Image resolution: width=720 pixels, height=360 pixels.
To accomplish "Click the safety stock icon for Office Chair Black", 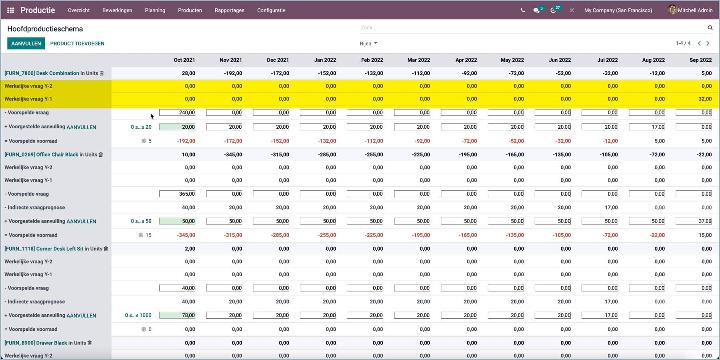I will (x=141, y=235).
